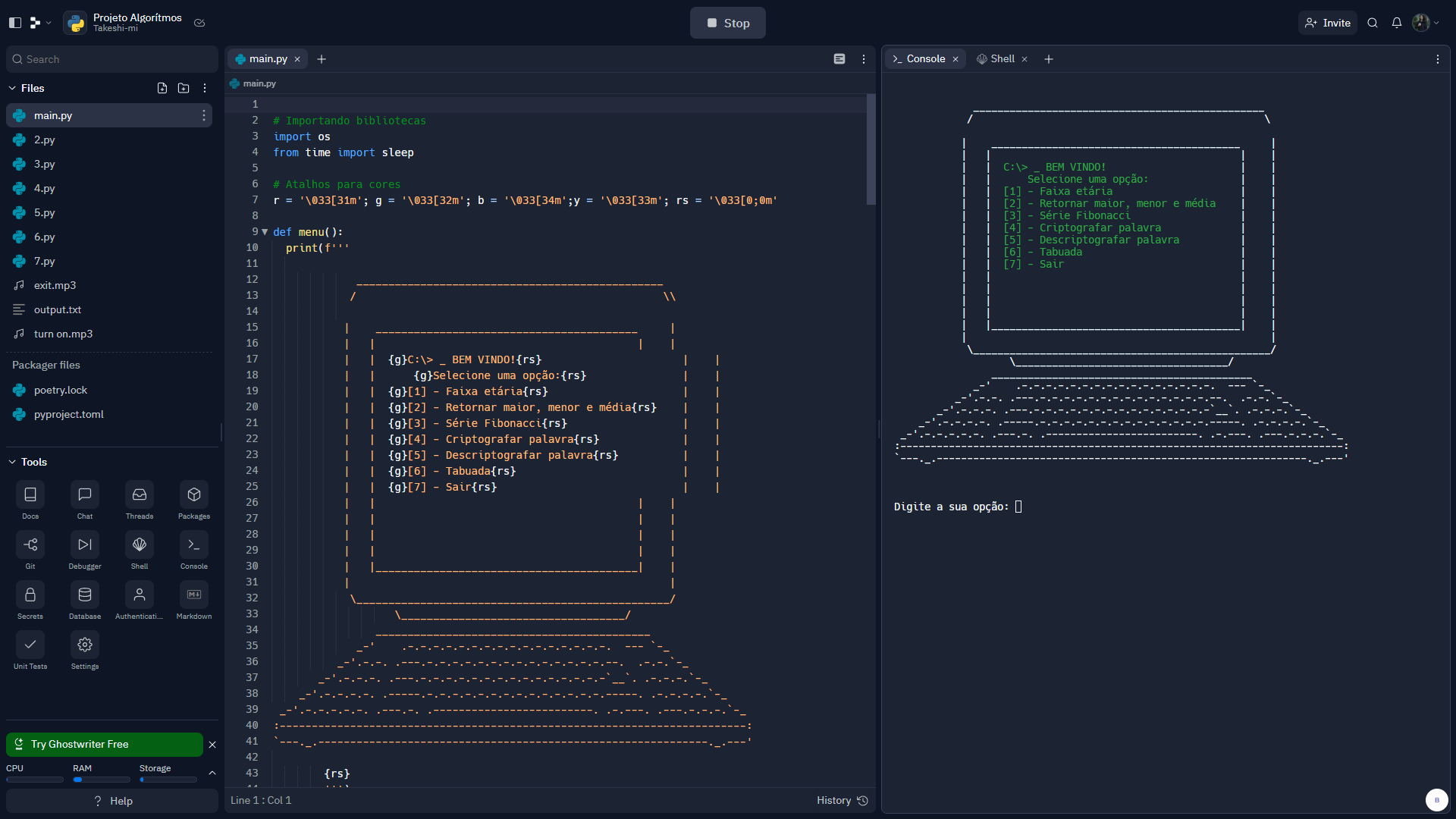
Task: Create a new file in Files panel
Action: pyautogui.click(x=162, y=88)
